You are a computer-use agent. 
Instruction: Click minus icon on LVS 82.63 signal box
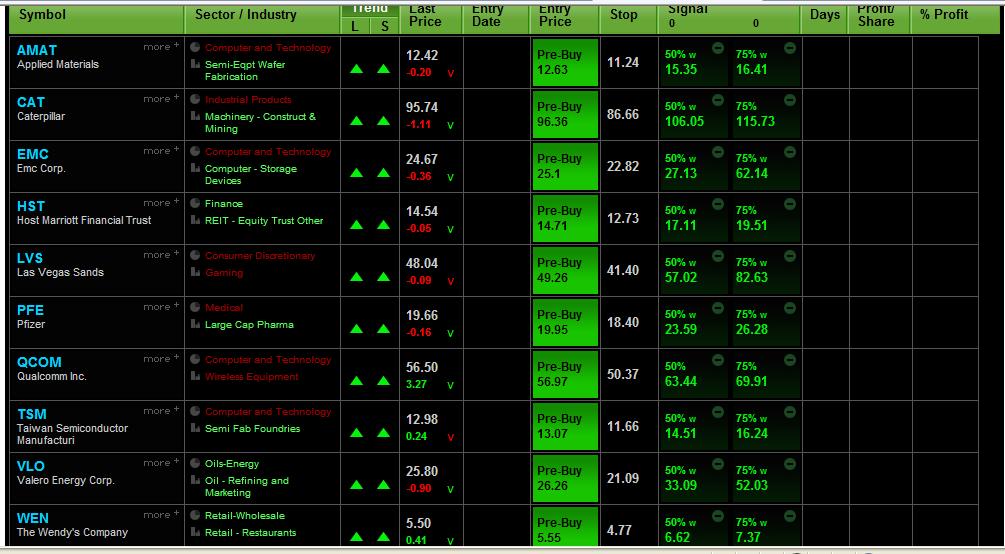[790, 256]
